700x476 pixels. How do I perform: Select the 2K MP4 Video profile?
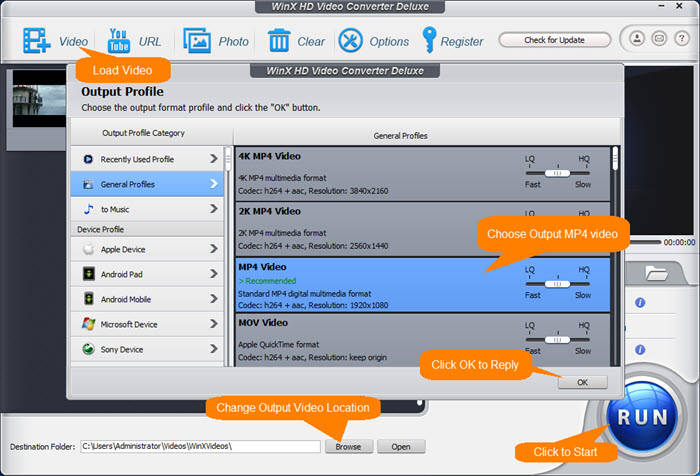click(422, 229)
